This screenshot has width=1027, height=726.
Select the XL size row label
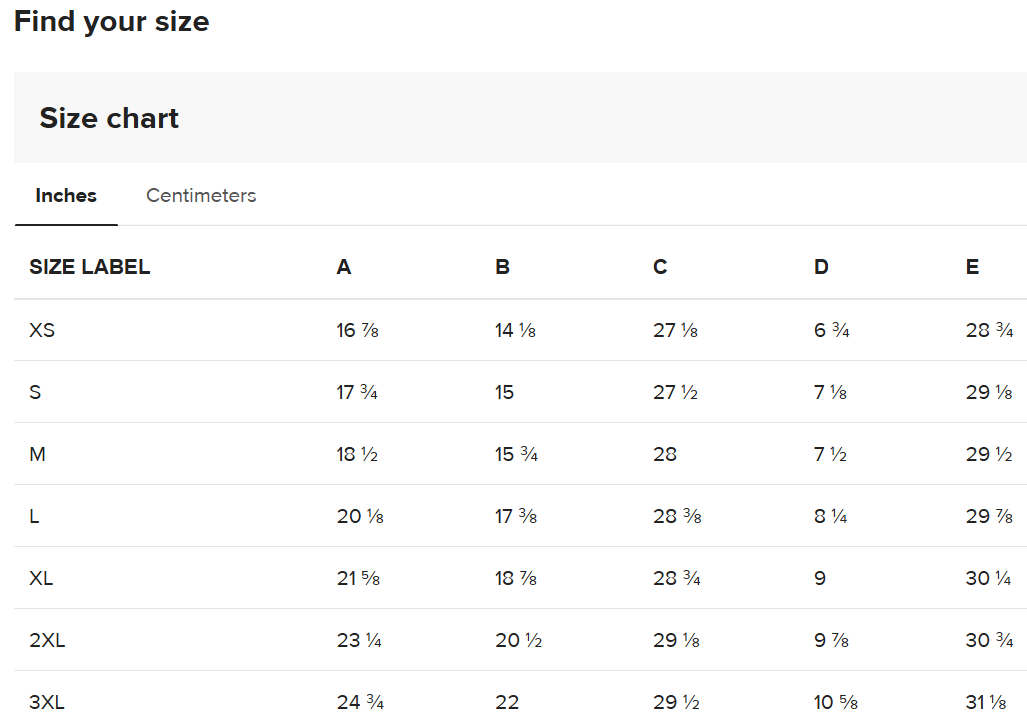41,578
